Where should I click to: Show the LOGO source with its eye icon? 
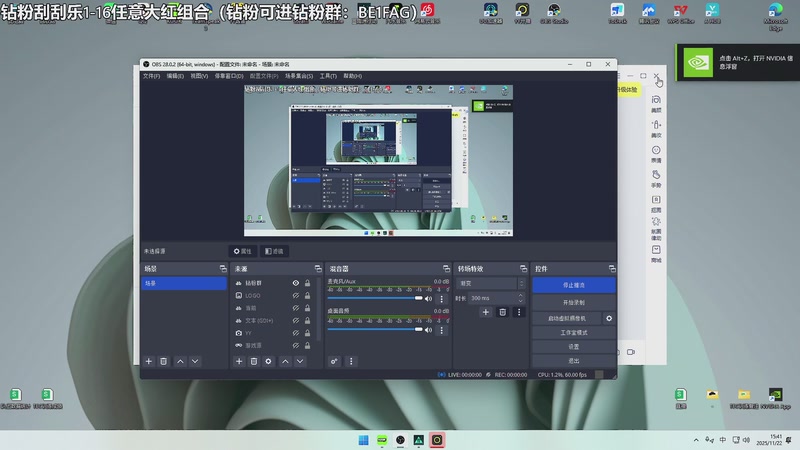click(295, 295)
